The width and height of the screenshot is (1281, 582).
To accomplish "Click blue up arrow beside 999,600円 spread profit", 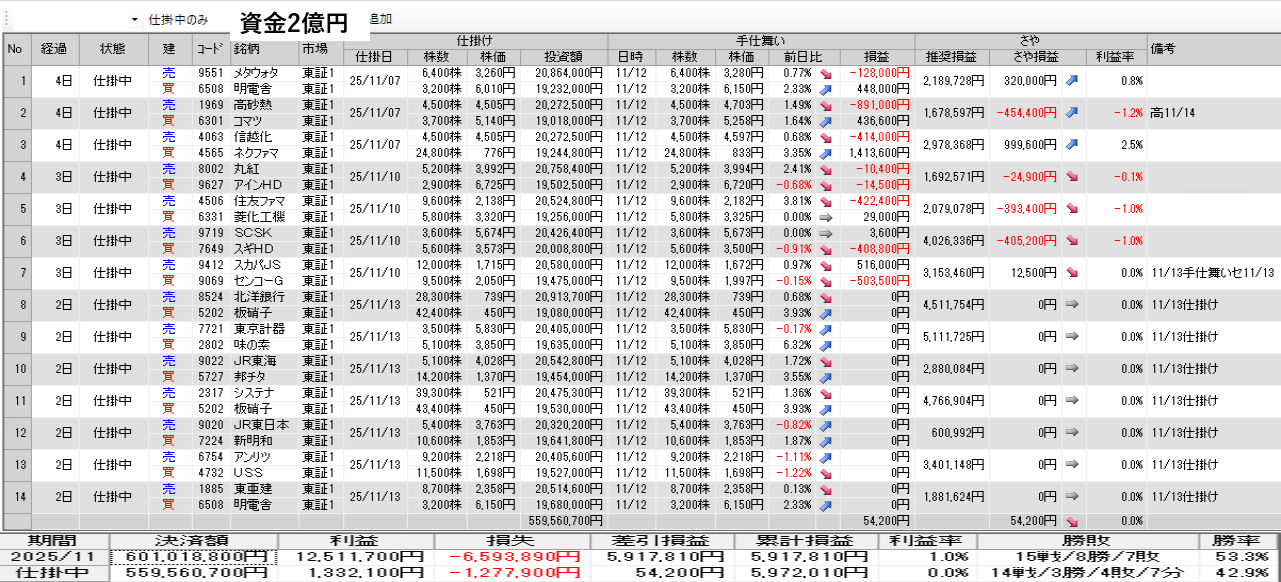I will coord(1072,145).
